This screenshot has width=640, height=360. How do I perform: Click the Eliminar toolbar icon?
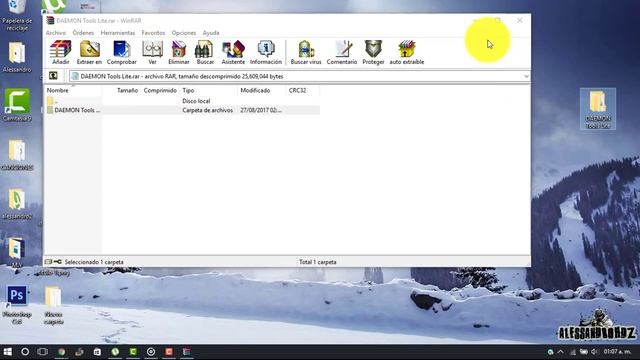click(x=179, y=52)
